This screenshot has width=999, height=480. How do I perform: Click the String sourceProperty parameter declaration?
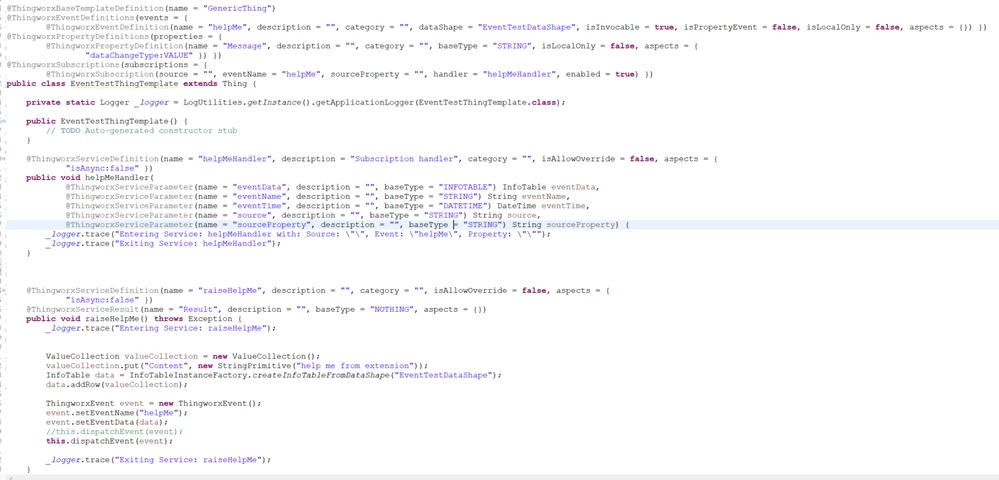(x=565, y=224)
